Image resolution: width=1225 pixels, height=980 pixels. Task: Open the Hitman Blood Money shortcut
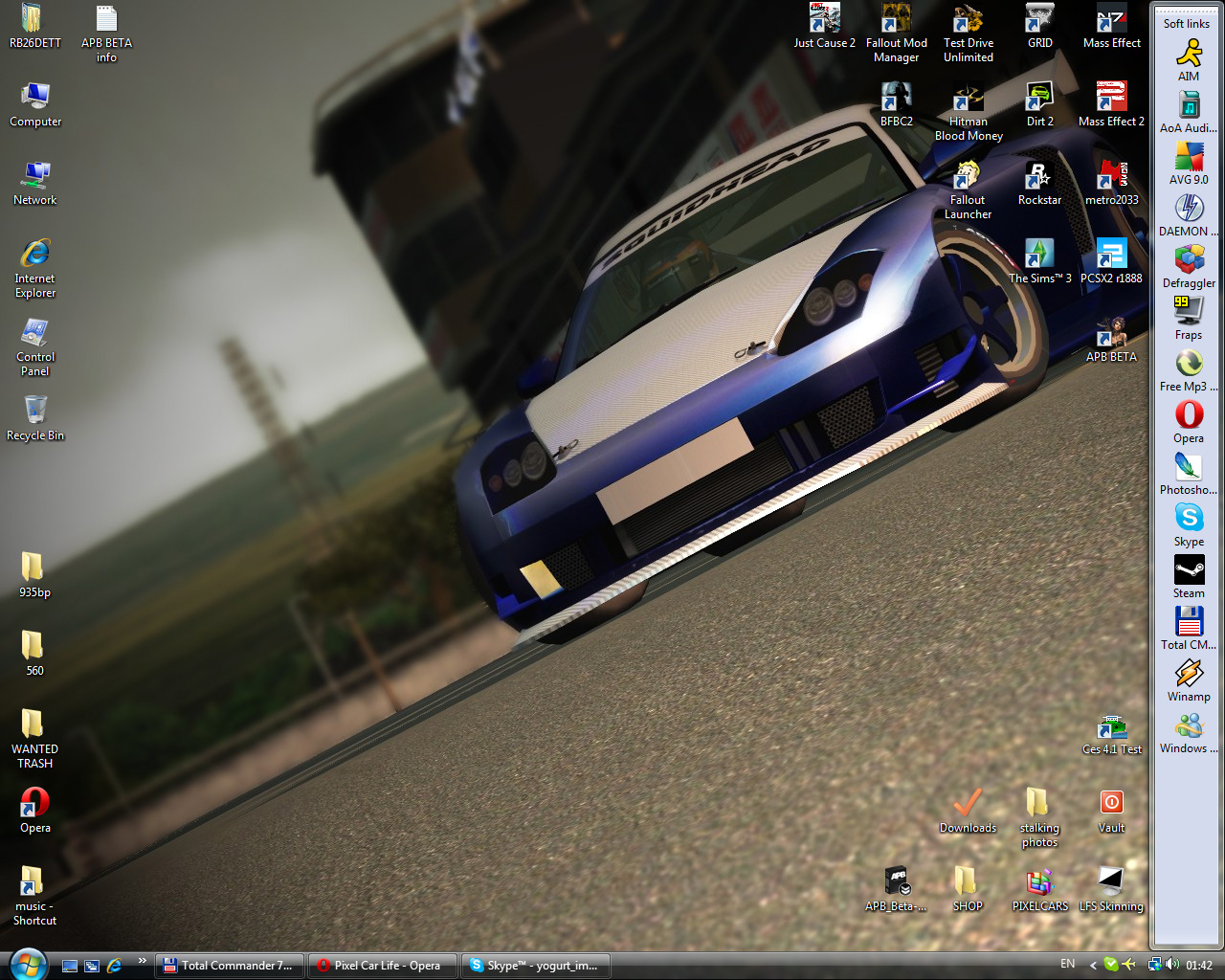click(x=969, y=112)
